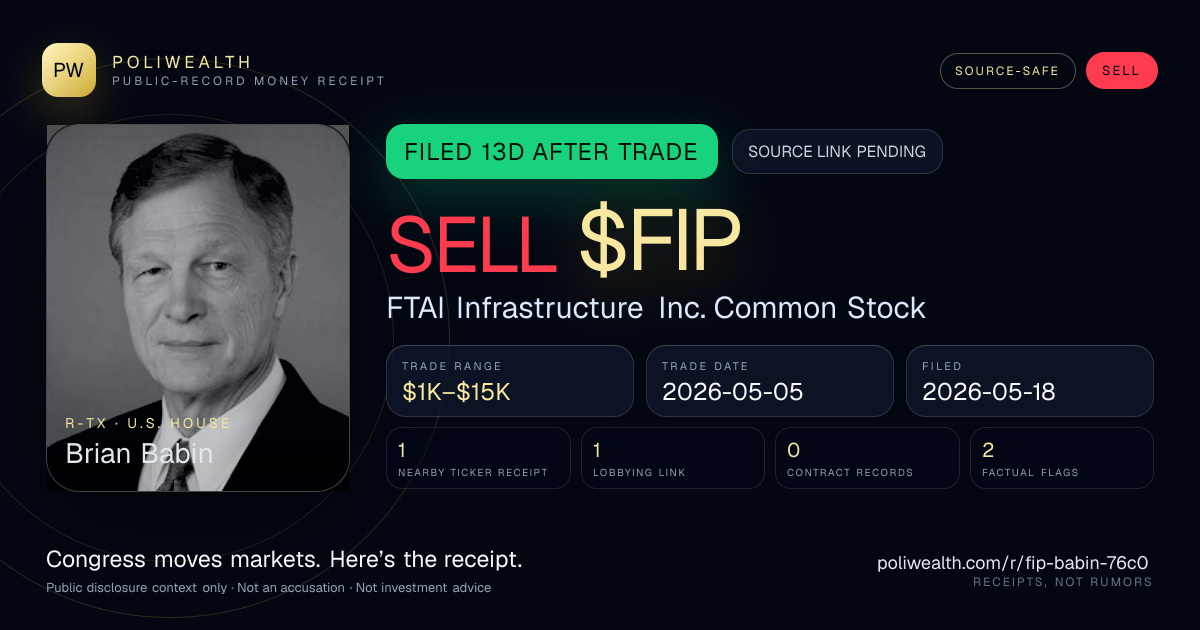This screenshot has width=1200, height=630.
Task: Open the TRADE DATE 2026-05-05 card
Action: 770,381
